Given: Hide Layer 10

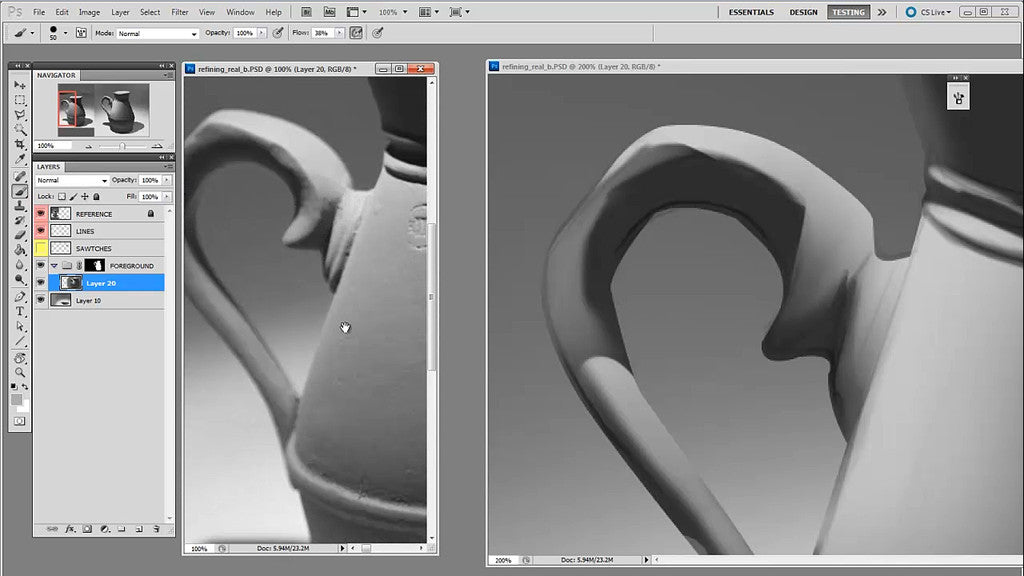Looking at the screenshot, I should (40, 300).
